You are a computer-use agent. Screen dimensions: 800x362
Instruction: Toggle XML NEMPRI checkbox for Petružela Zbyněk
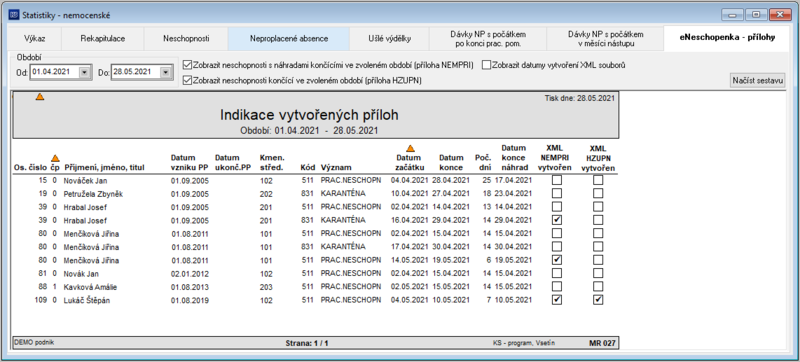click(557, 193)
